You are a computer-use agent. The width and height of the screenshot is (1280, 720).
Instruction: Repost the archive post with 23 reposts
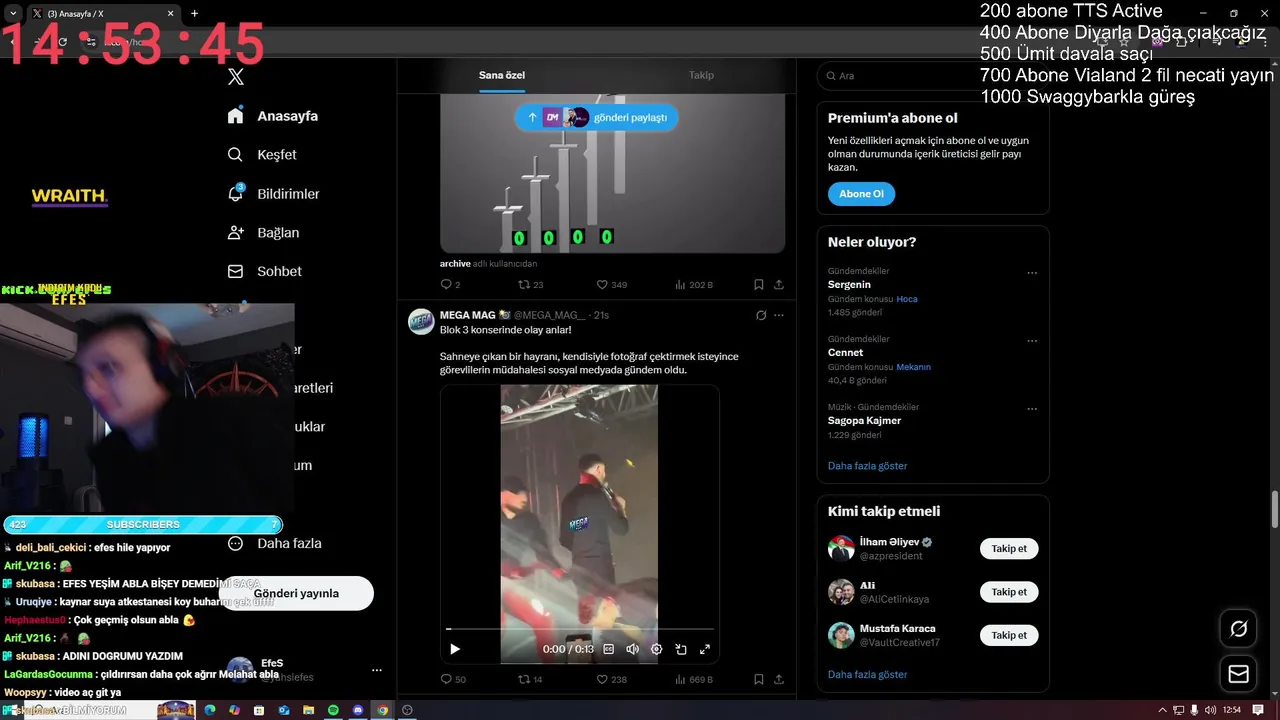[x=531, y=285]
